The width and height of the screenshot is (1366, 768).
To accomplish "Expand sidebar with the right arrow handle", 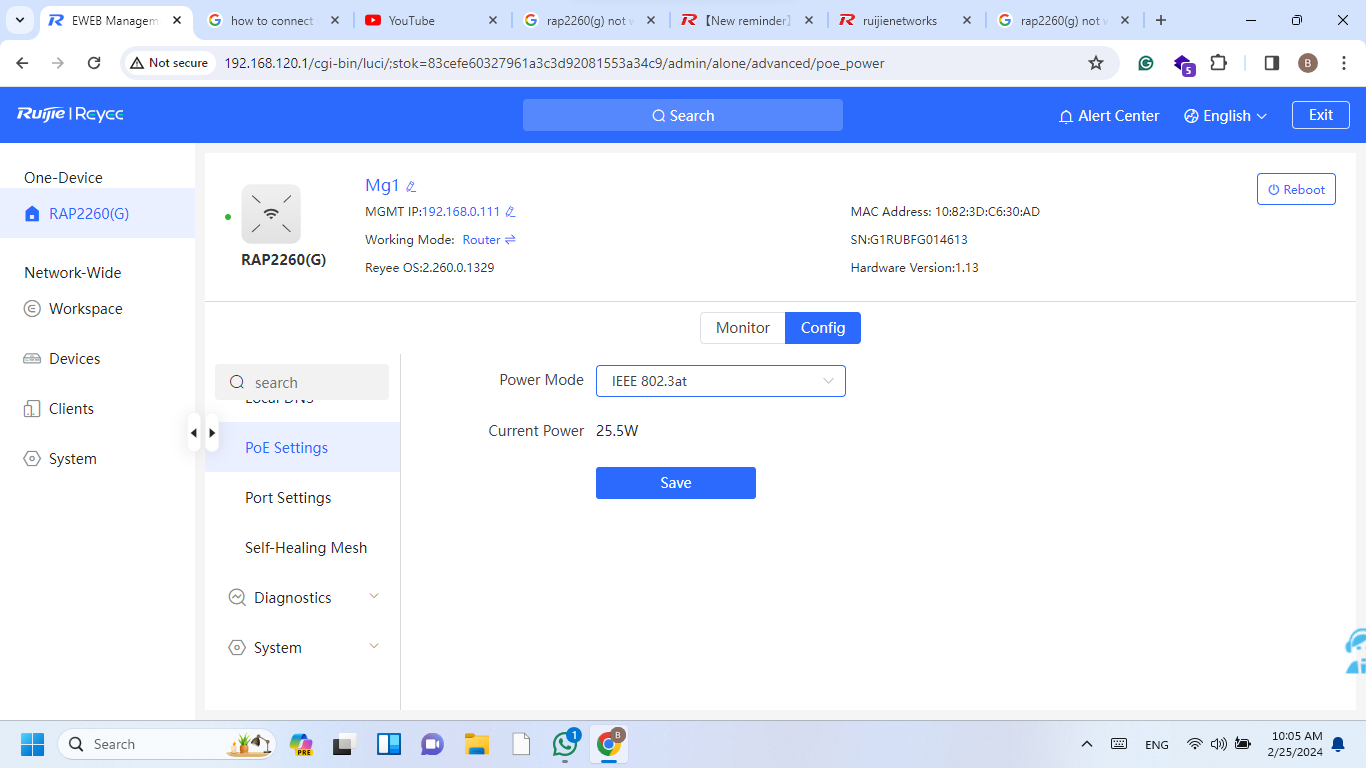I will 212,433.
